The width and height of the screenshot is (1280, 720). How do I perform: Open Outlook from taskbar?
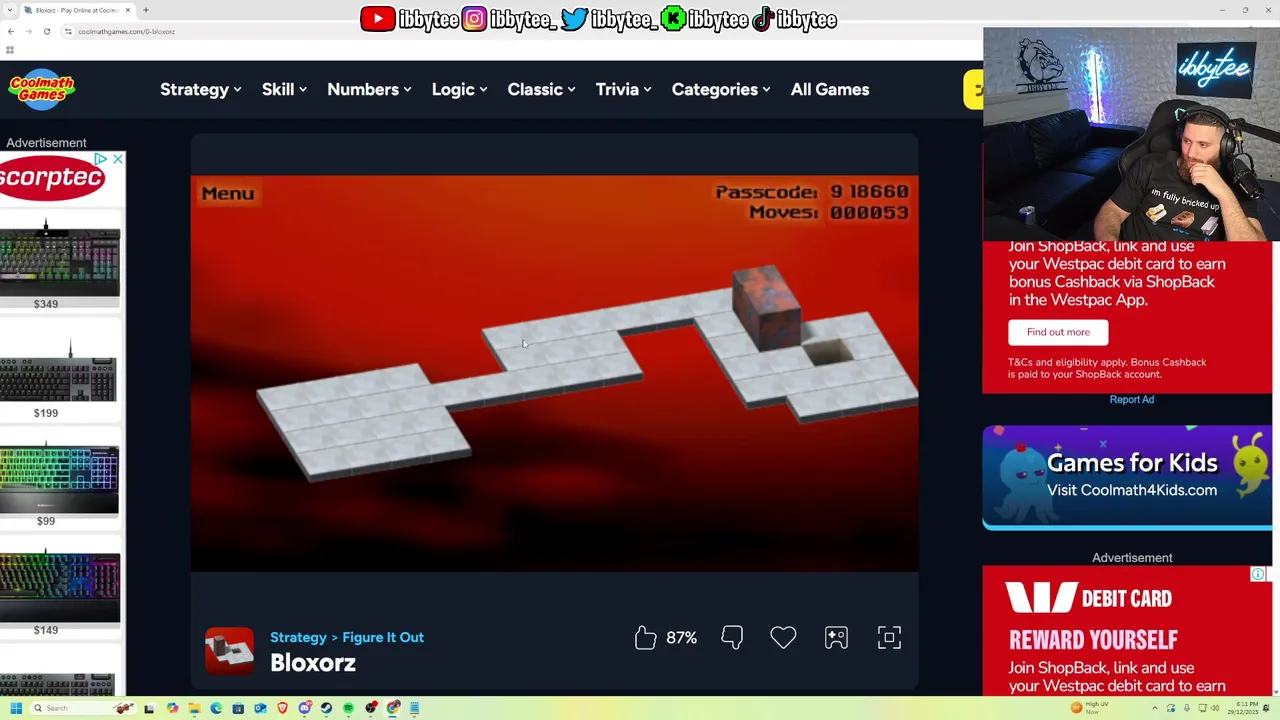[260, 708]
